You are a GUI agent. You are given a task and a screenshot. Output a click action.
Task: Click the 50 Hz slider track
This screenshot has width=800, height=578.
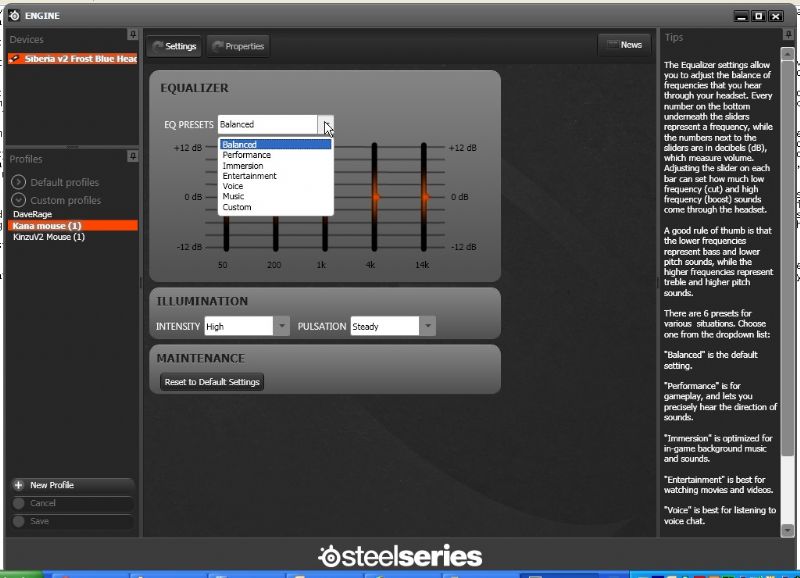coord(226,233)
